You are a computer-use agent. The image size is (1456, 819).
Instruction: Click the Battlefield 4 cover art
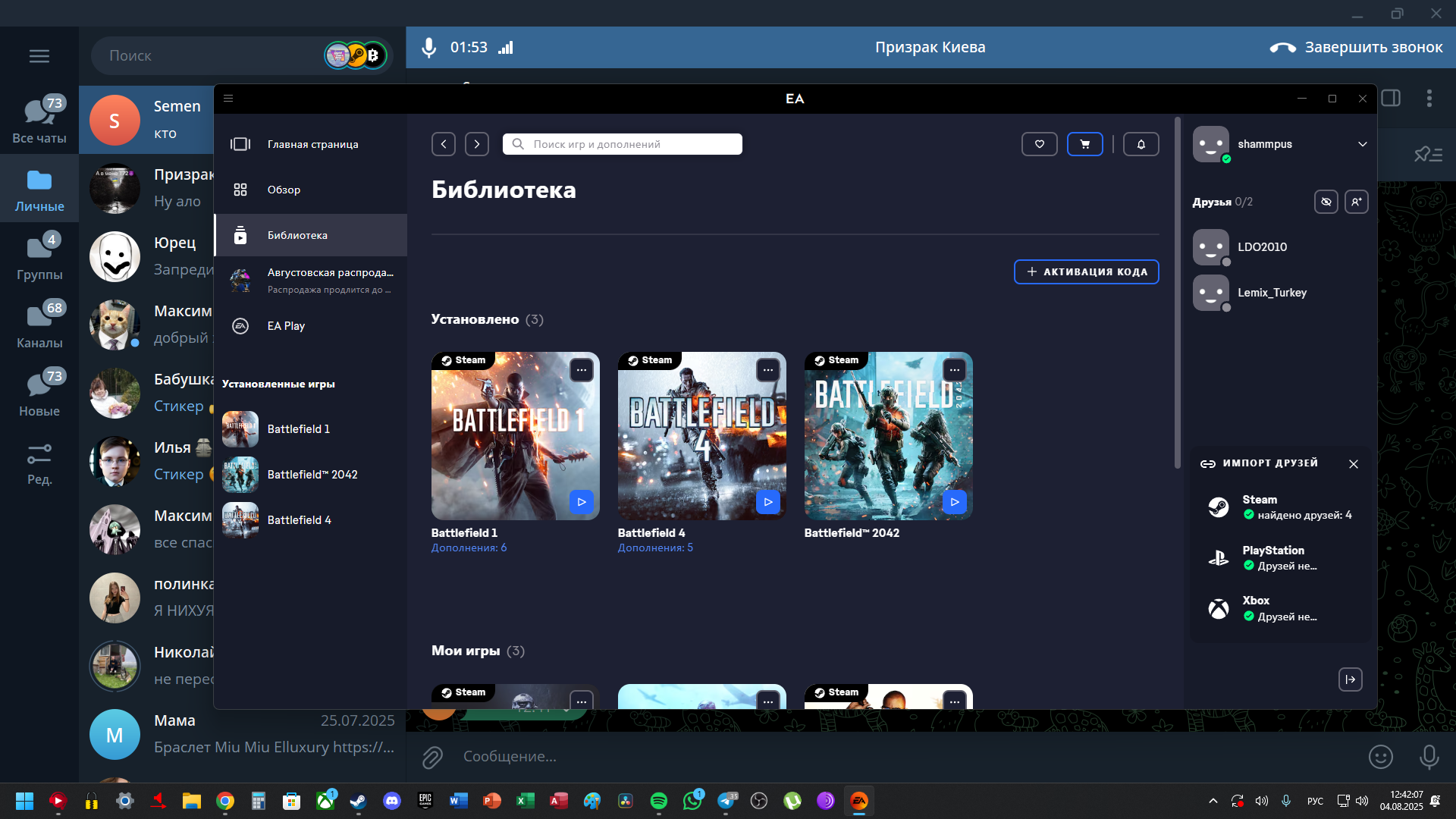[702, 436]
